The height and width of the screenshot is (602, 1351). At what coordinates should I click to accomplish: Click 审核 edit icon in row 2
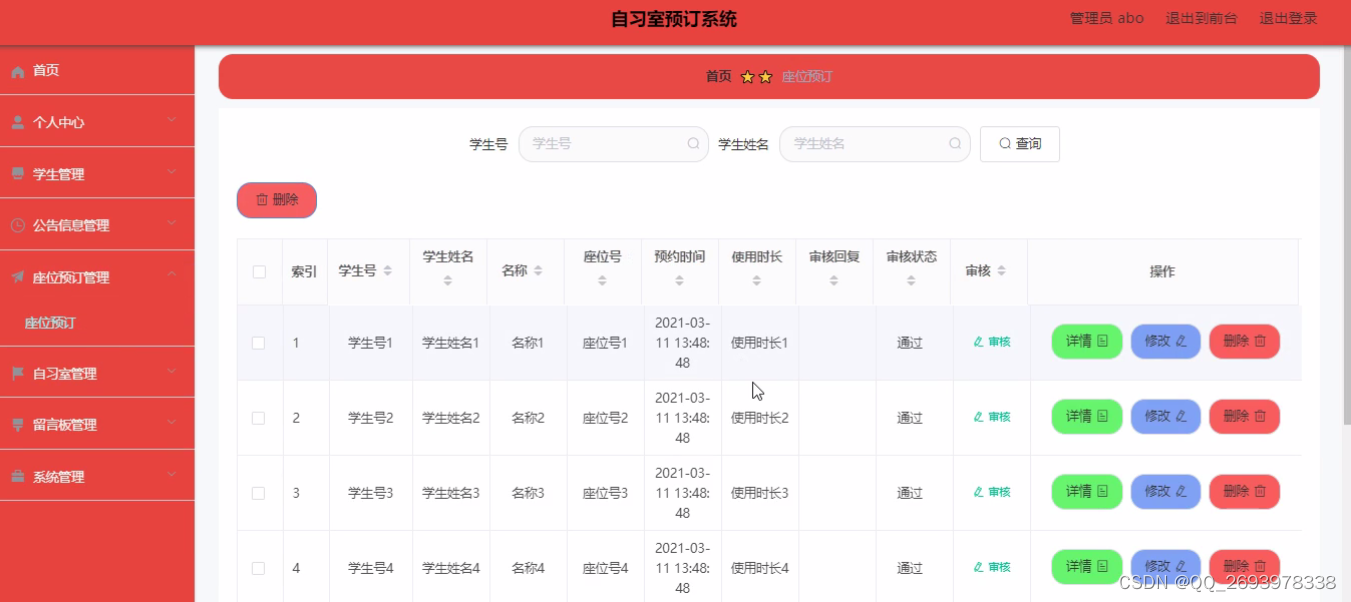[x=979, y=417]
